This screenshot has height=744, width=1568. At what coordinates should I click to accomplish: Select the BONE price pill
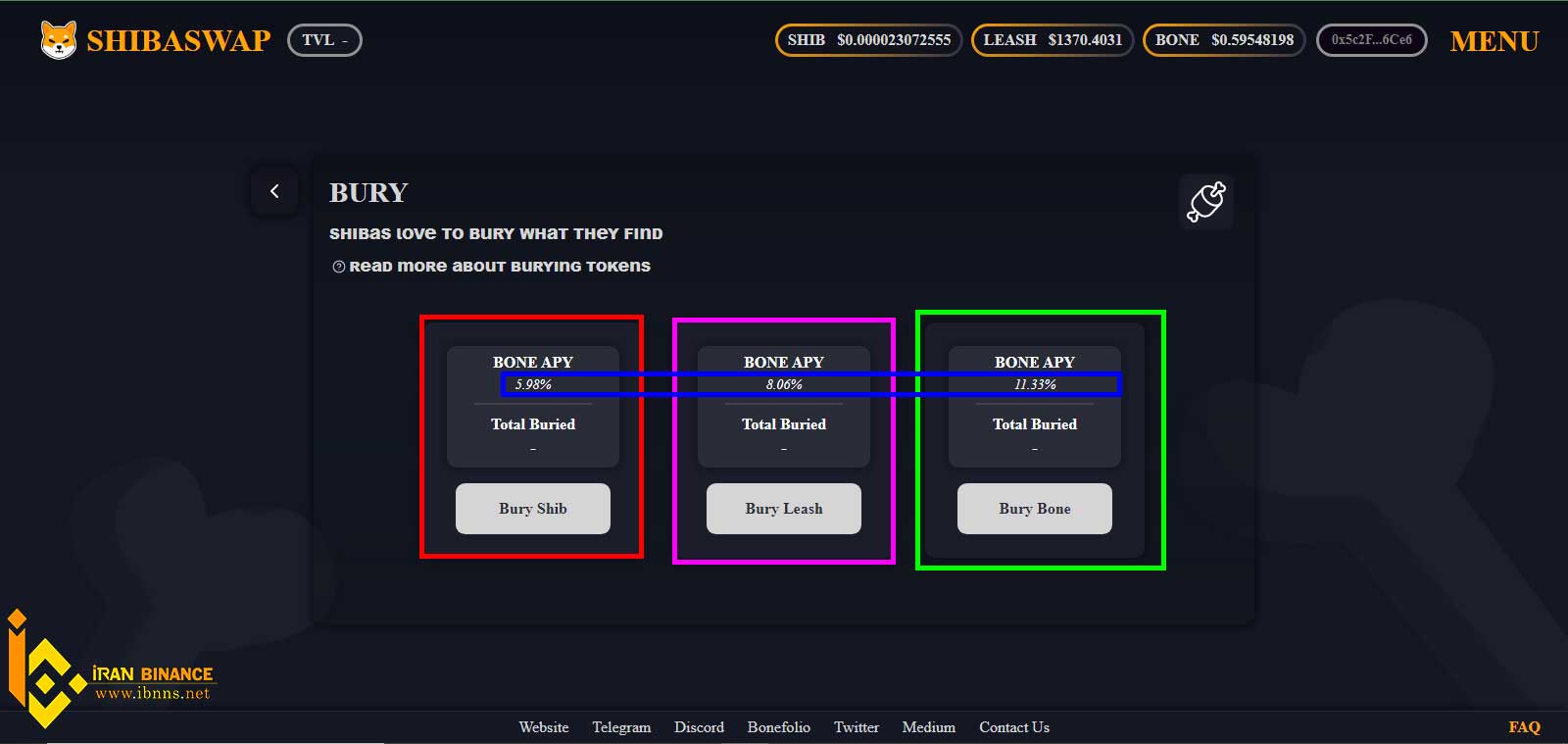point(1224,40)
